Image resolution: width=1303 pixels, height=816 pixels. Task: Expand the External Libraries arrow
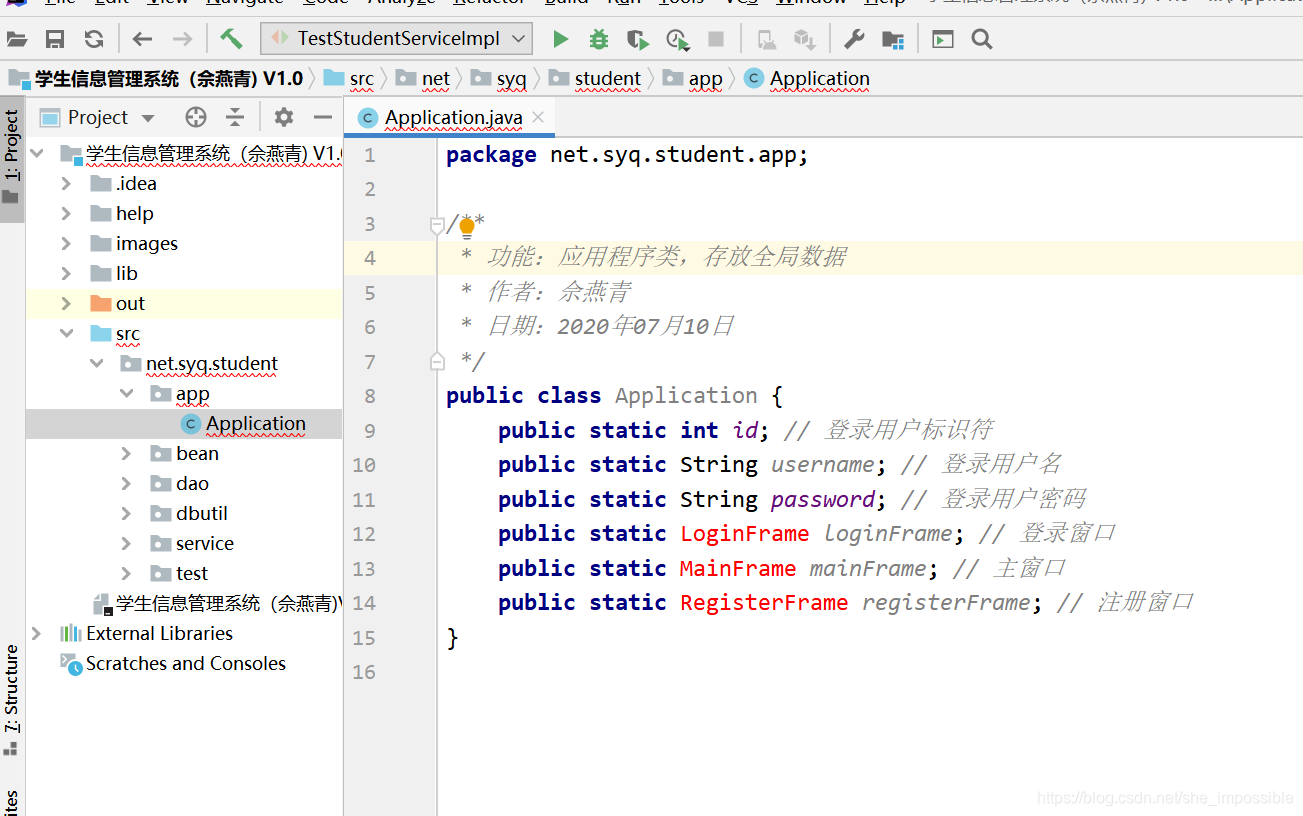point(37,633)
